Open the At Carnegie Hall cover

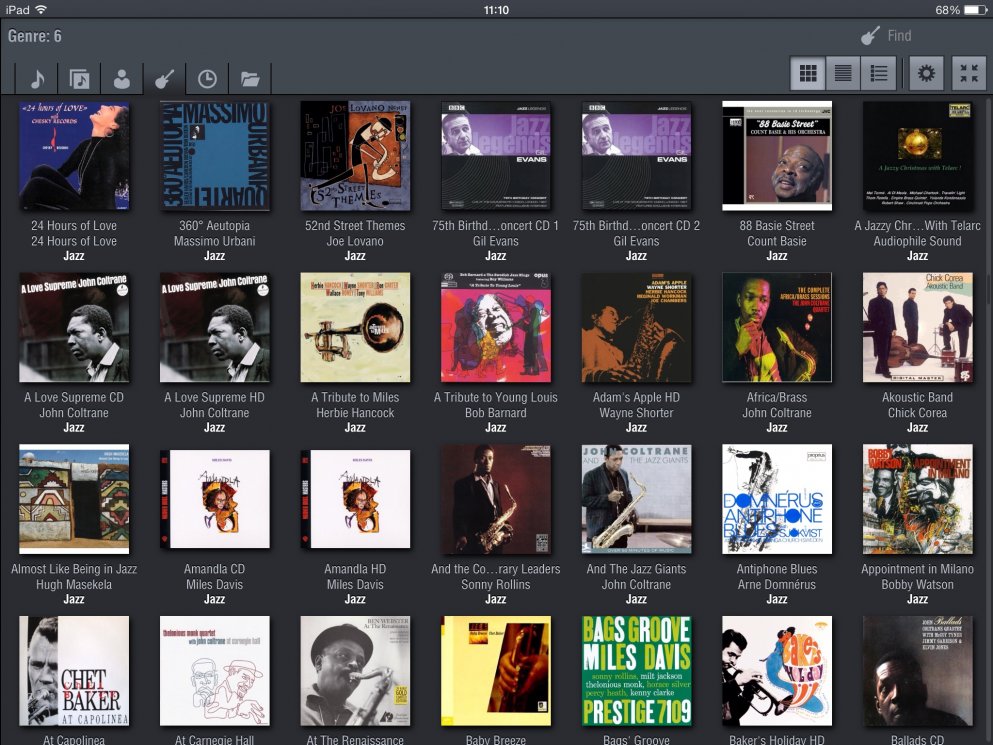(215, 671)
